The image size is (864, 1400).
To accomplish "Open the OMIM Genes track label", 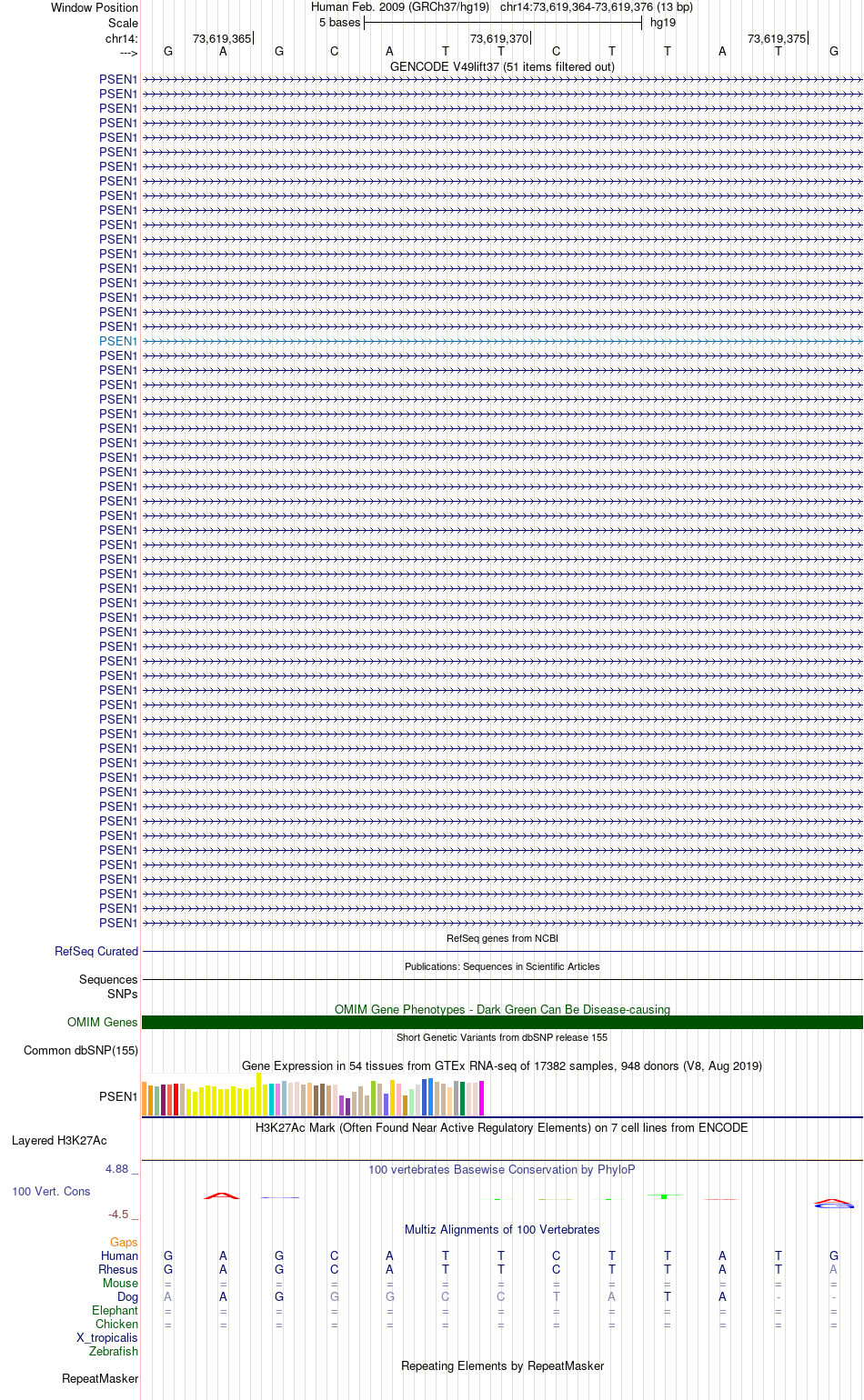I will pyautogui.click(x=103, y=1023).
